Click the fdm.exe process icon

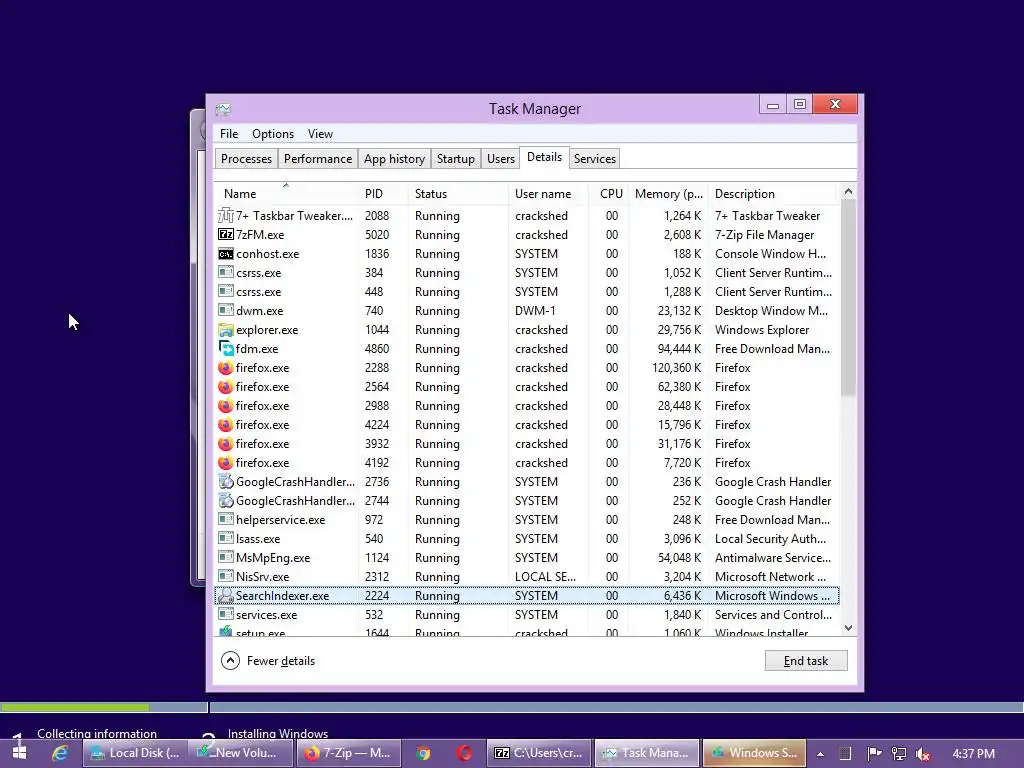225,349
